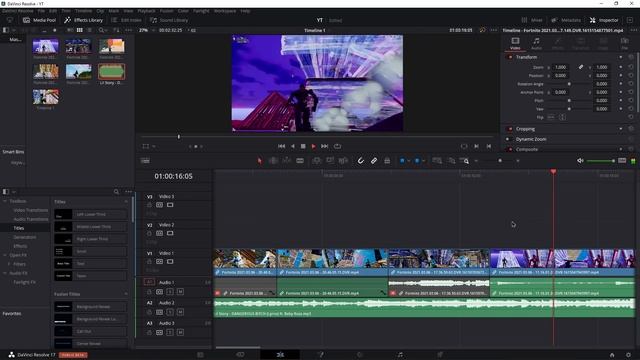Pick the Blade Edit Mode tool
Screen dimensions: 640x360
pyautogui.click(x=300, y=161)
